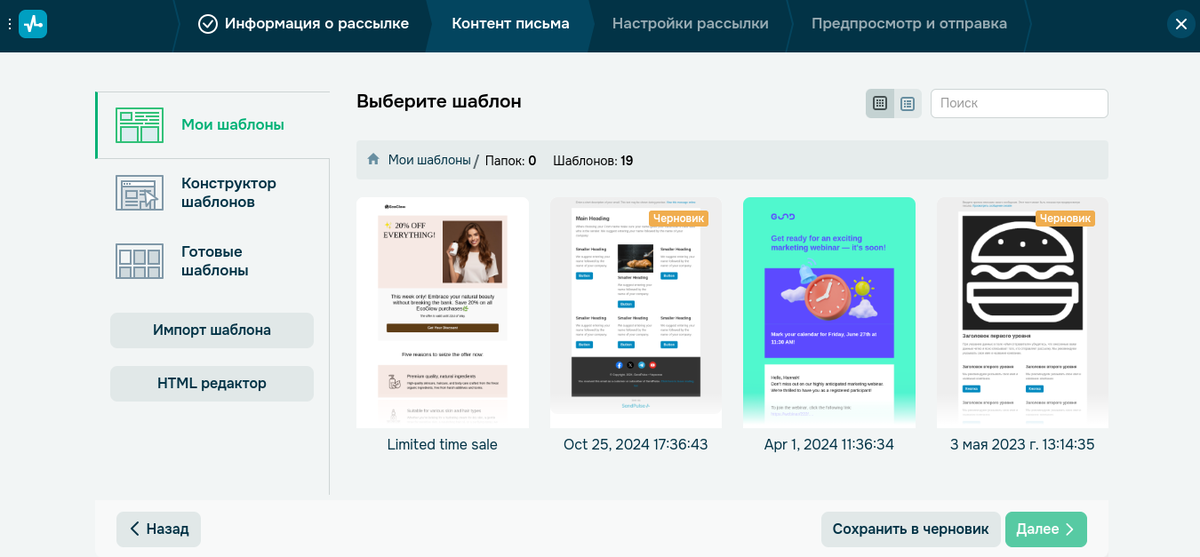The height and width of the screenshot is (557, 1200).
Task: Click the Limited time sale caption
Action: (442, 445)
